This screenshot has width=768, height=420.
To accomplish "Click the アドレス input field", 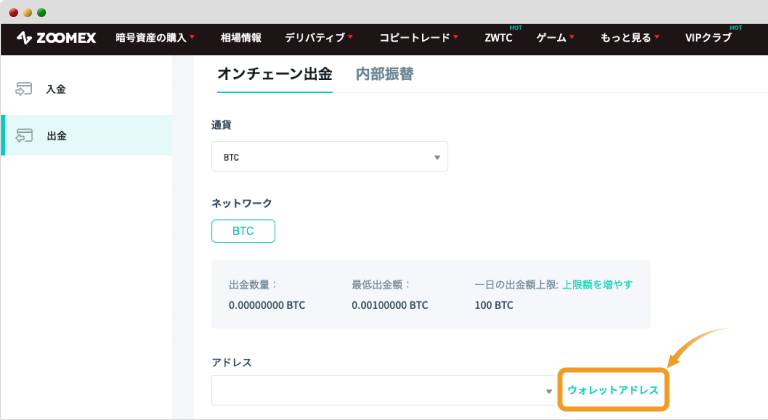I will (375, 390).
